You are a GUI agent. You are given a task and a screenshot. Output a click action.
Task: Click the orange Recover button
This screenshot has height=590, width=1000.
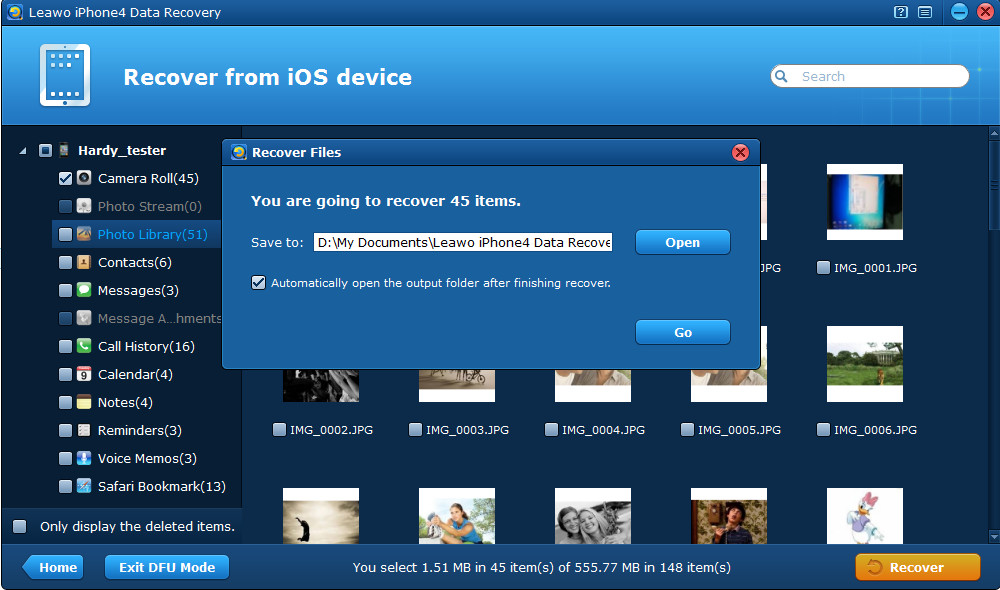[x=917, y=567]
